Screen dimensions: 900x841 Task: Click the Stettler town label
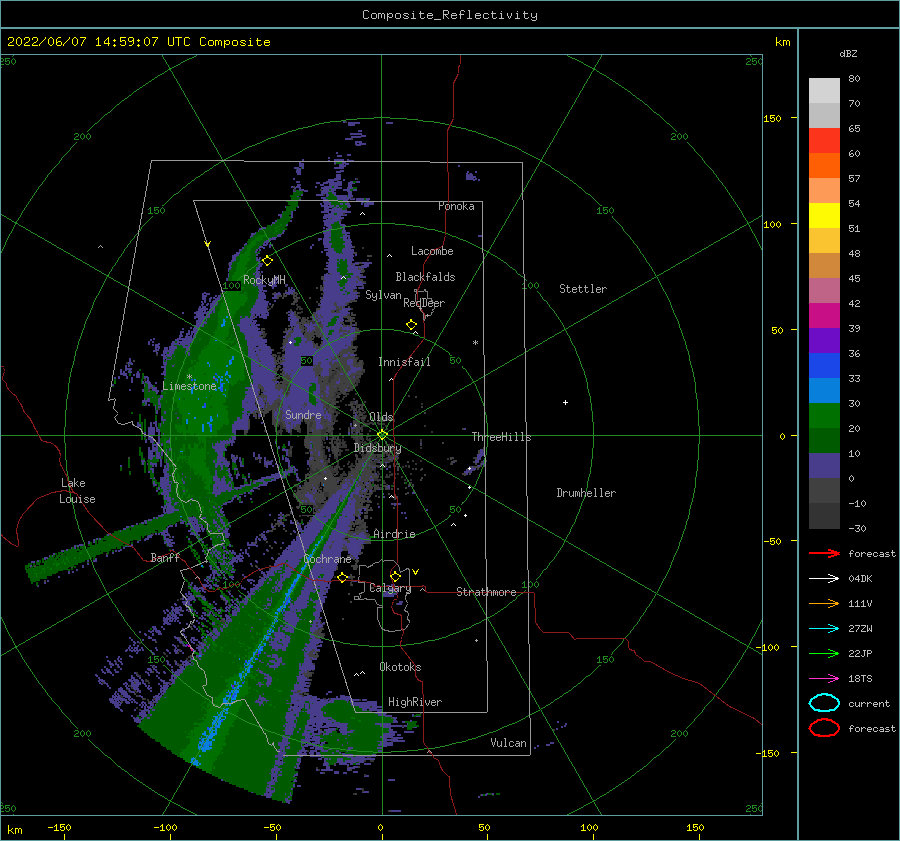tap(583, 289)
